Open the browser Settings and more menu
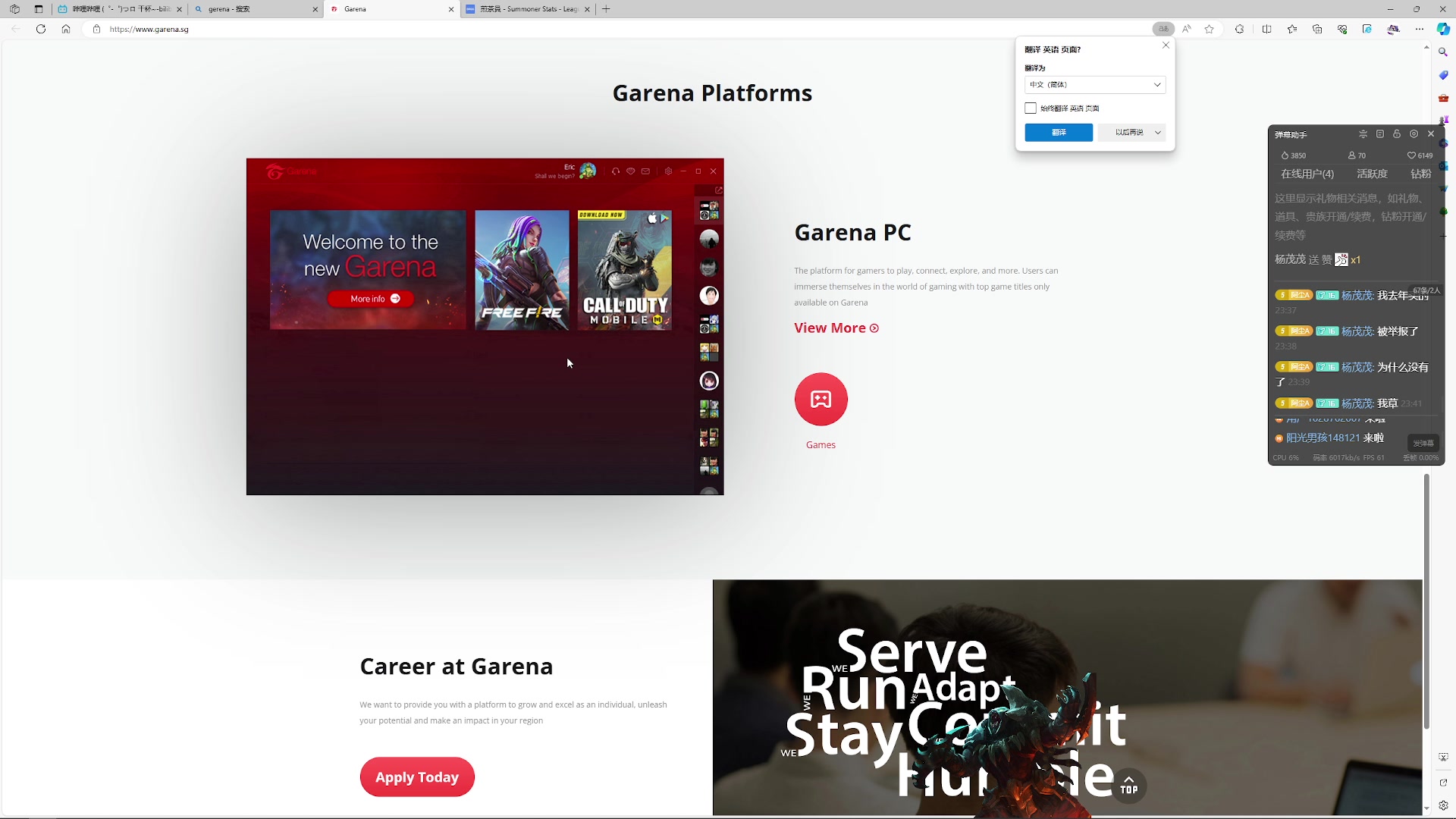The height and width of the screenshot is (819, 1456). coord(1419,29)
